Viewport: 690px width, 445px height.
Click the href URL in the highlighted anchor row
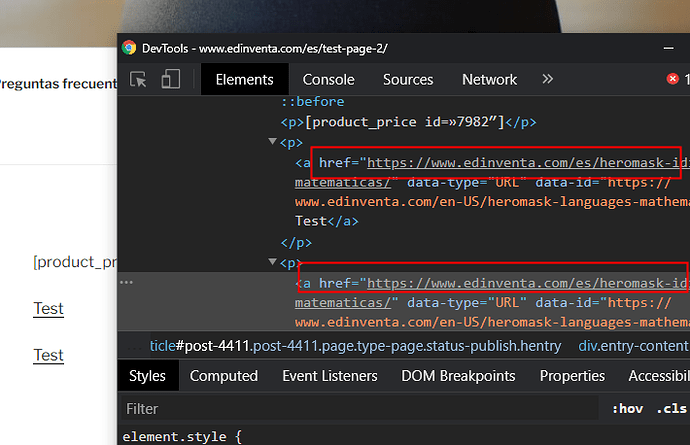pyautogui.click(x=528, y=283)
